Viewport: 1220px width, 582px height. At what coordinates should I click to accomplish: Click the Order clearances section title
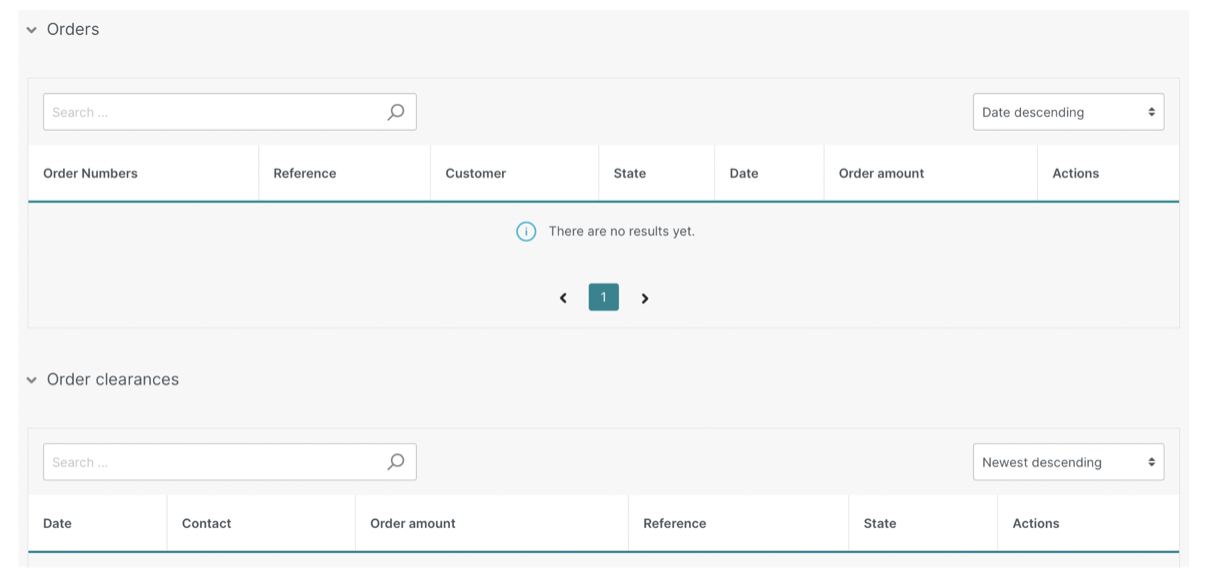pos(113,379)
